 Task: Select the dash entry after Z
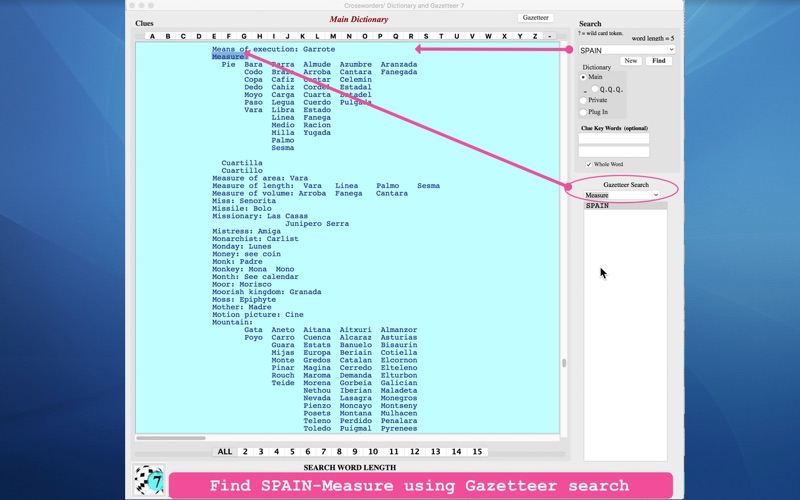[549, 36]
